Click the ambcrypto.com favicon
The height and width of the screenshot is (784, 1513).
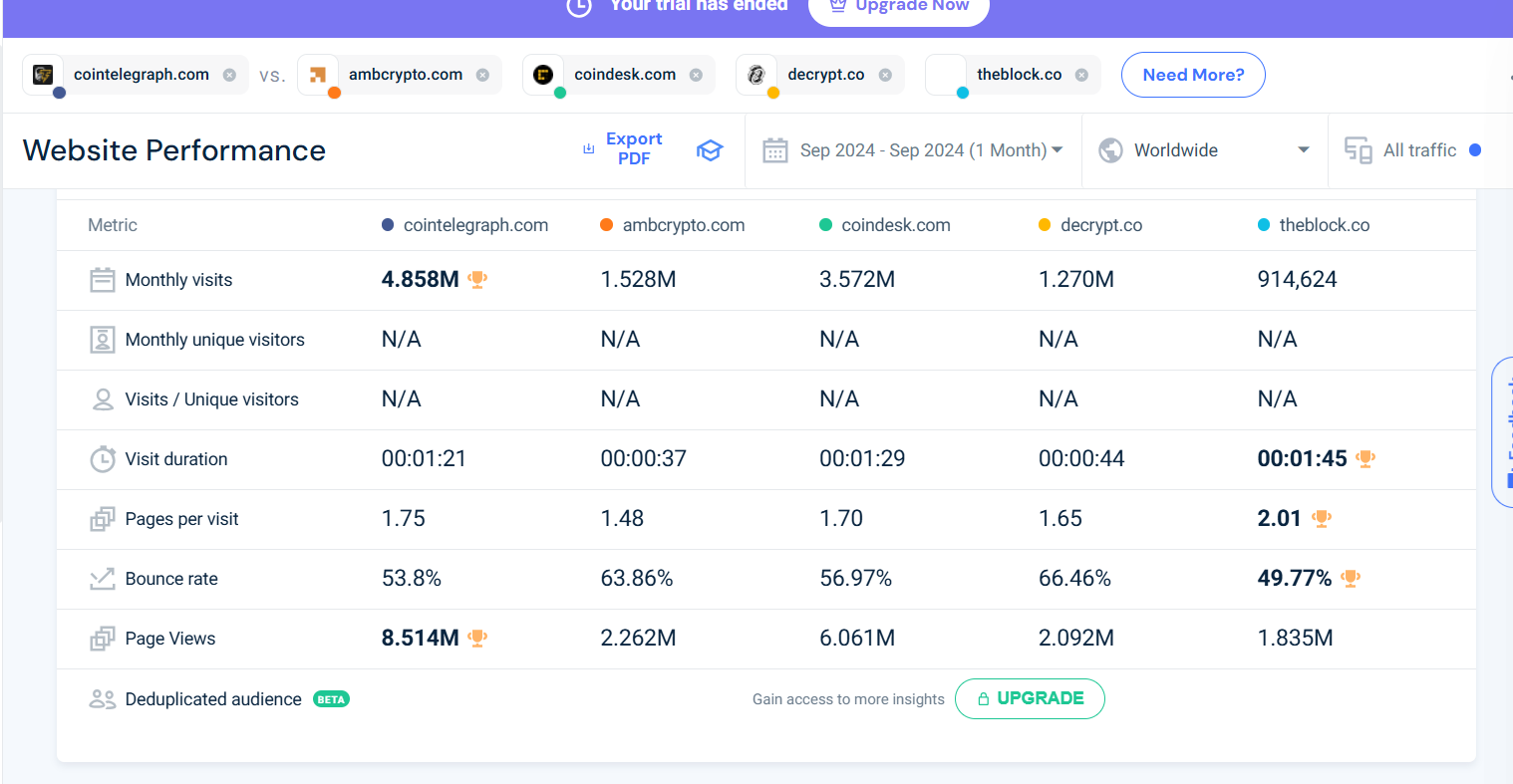(318, 74)
